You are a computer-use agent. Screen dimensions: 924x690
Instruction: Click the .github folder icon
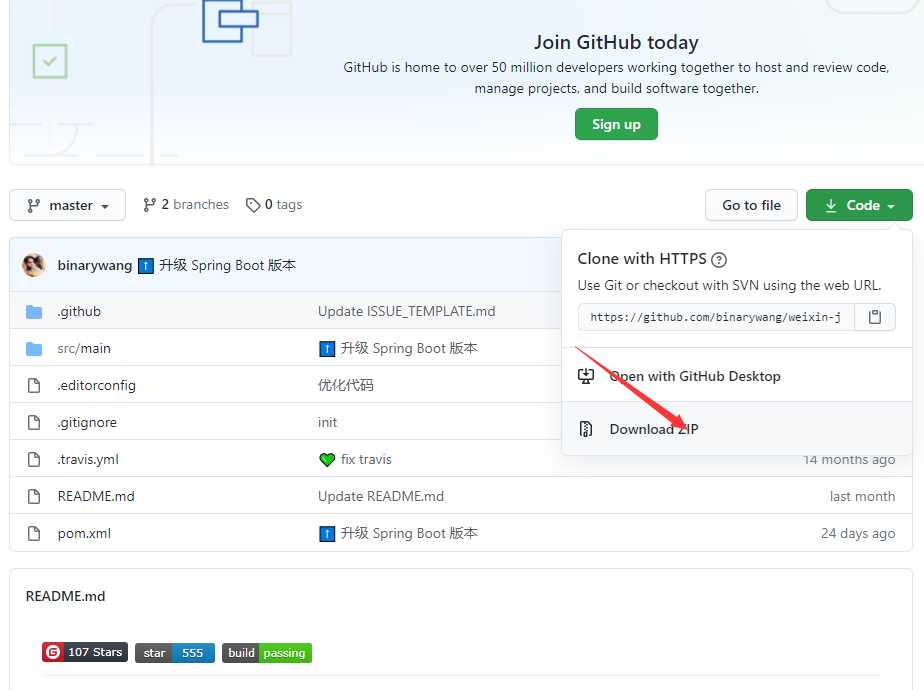click(34, 312)
